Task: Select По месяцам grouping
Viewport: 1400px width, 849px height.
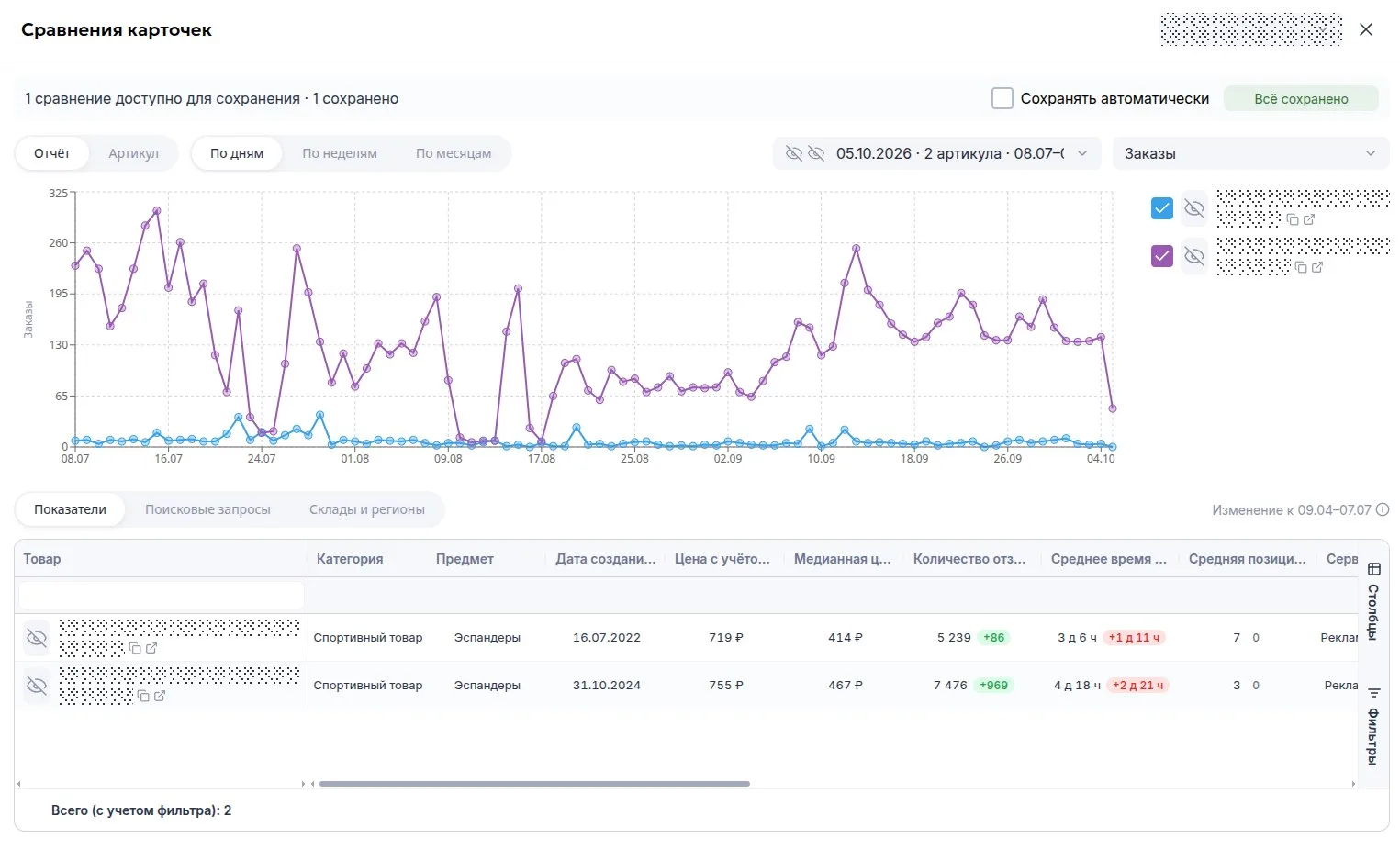Action: (x=454, y=153)
